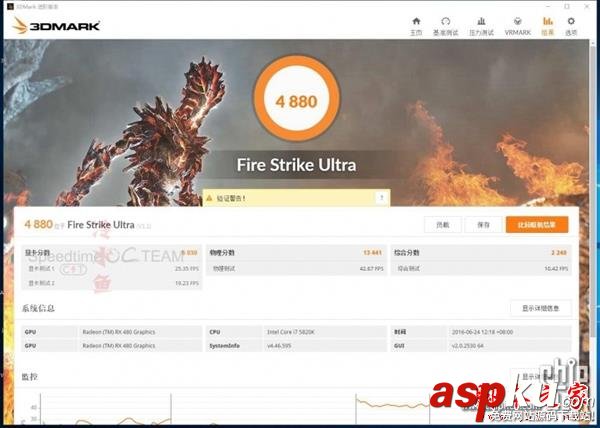Click the question mark on warning banner

(381, 198)
